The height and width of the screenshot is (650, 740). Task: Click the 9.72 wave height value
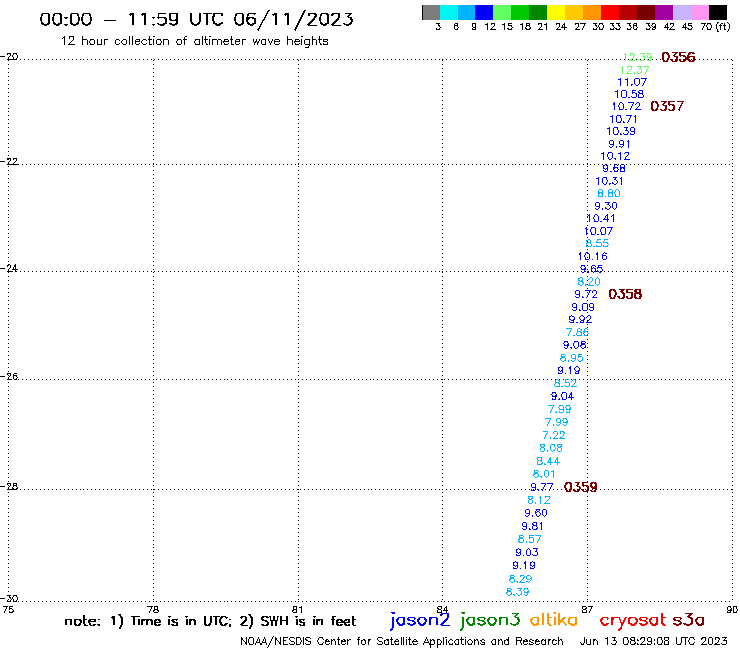[586, 295]
